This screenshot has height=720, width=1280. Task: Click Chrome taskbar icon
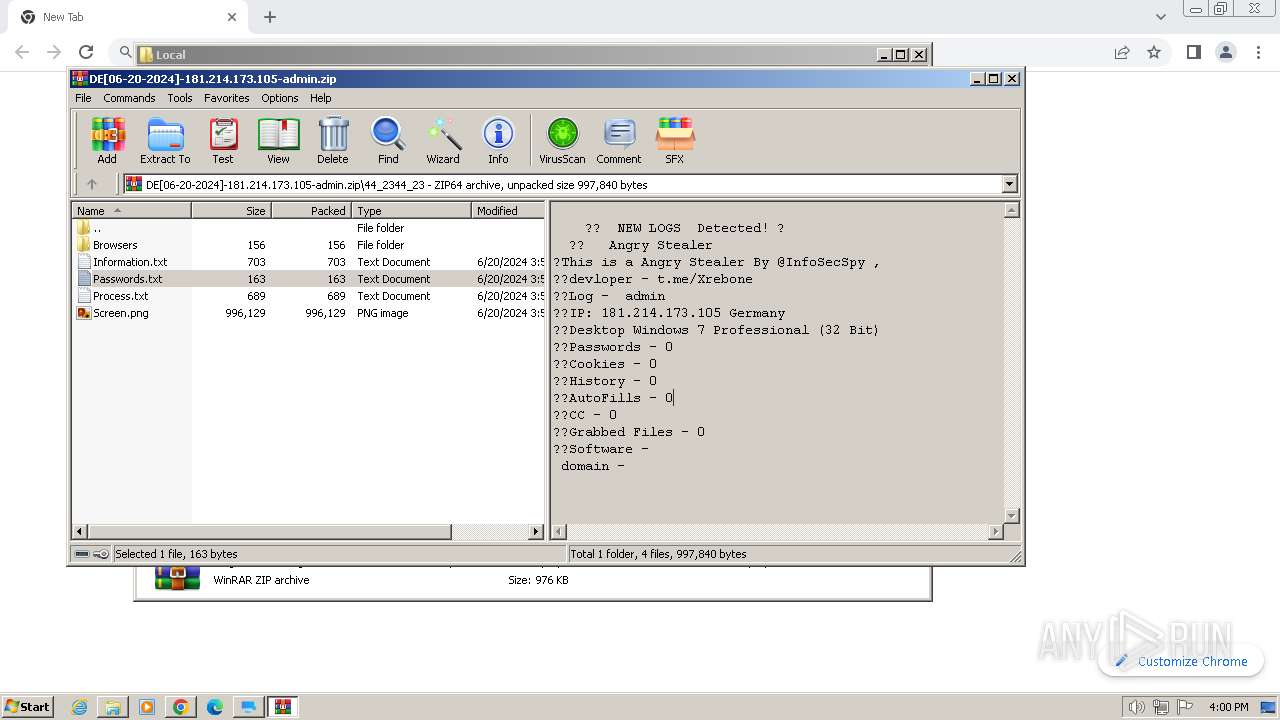[181, 707]
